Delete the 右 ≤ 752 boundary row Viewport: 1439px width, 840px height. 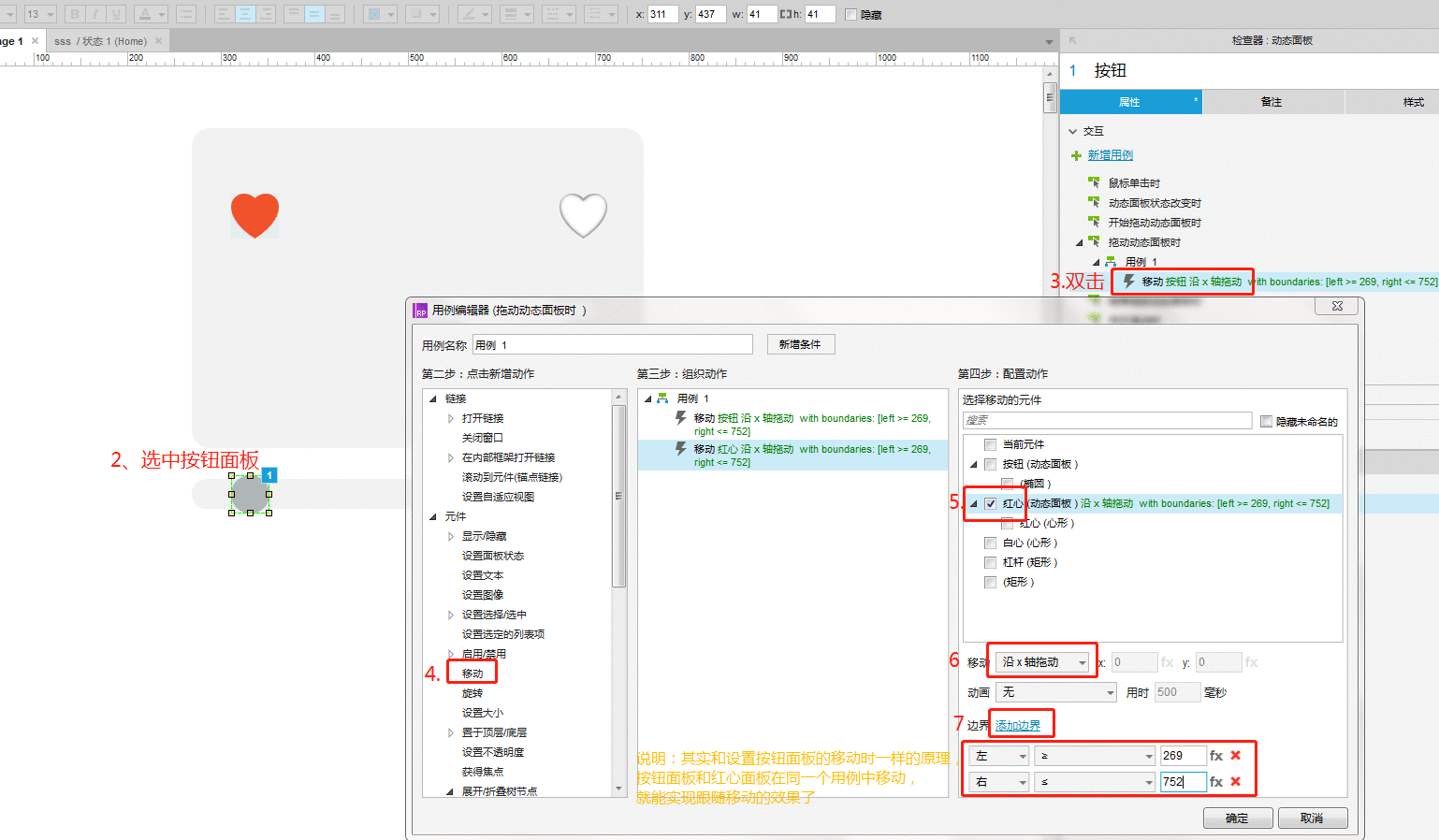[1236, 781]
